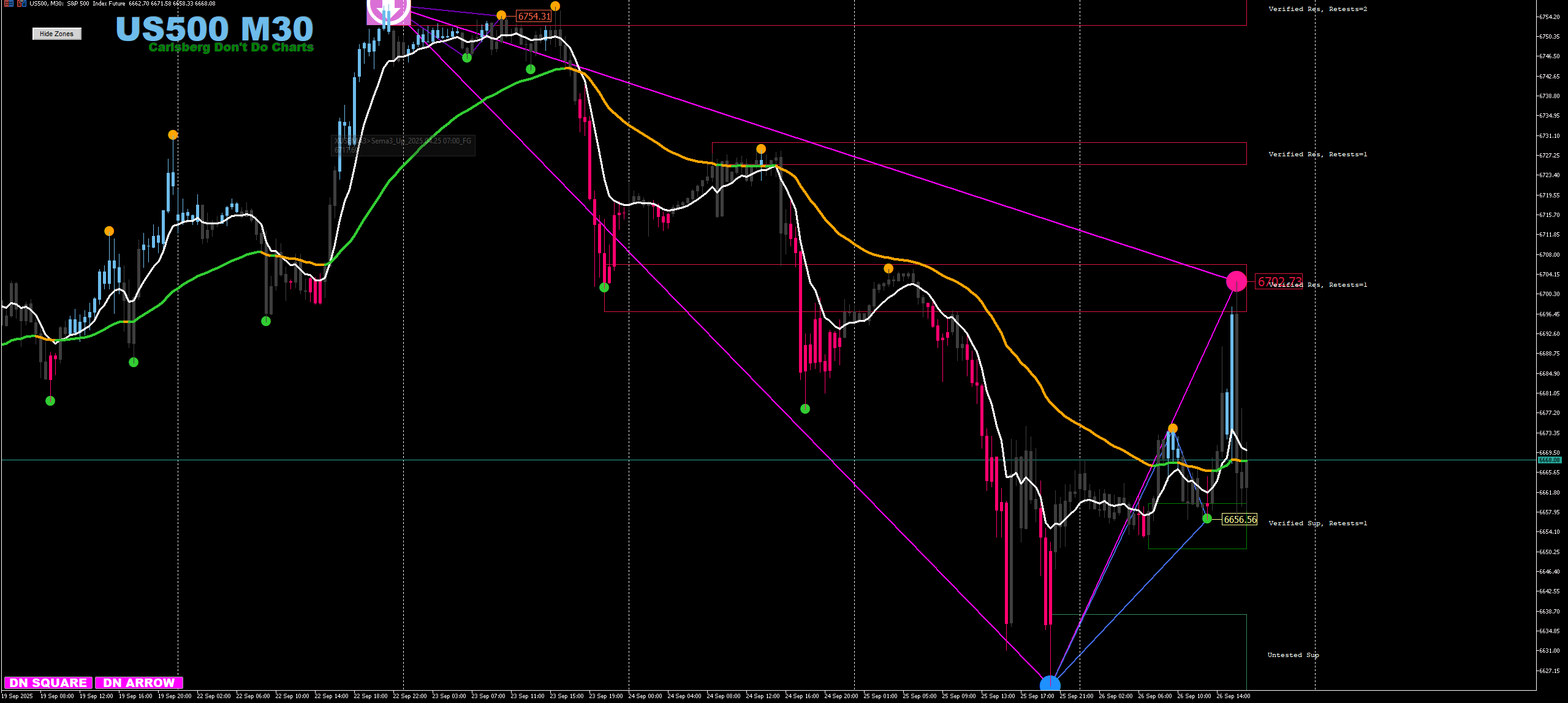
Task: Click green swing-low dot beside 6656.56 label
Action: click(x=1207, y=519)
